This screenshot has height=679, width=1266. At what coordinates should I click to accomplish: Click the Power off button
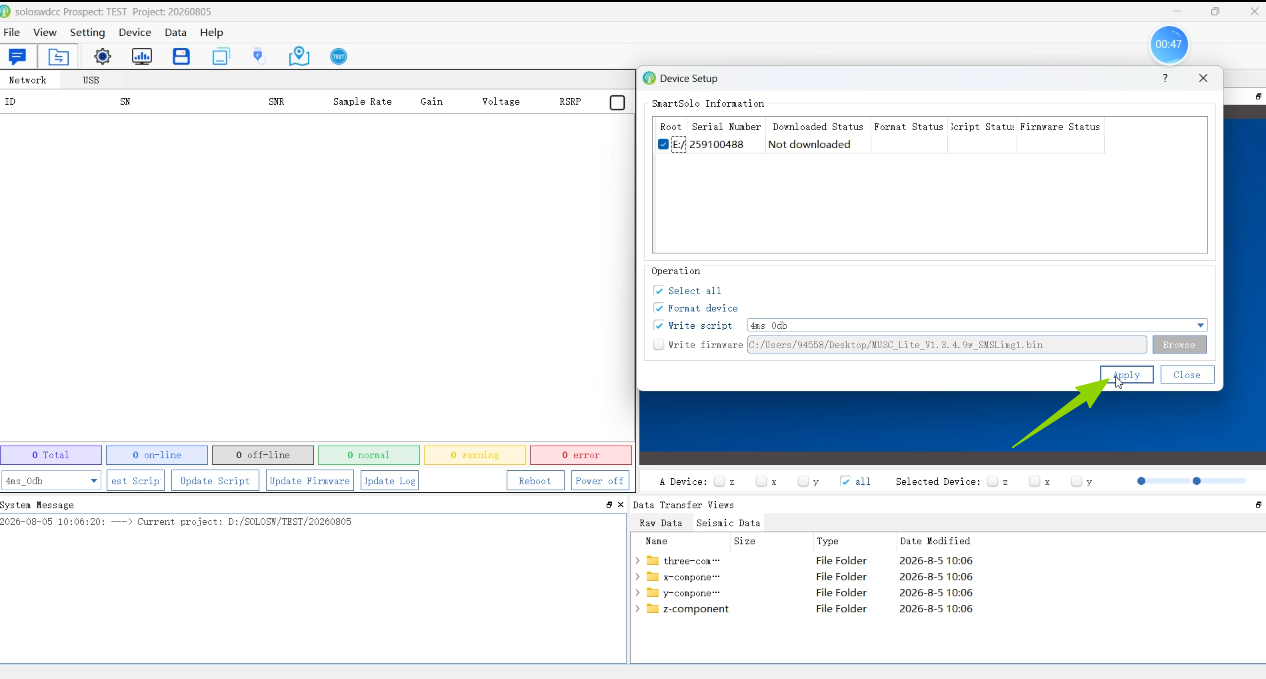click(x=600, y=481)
